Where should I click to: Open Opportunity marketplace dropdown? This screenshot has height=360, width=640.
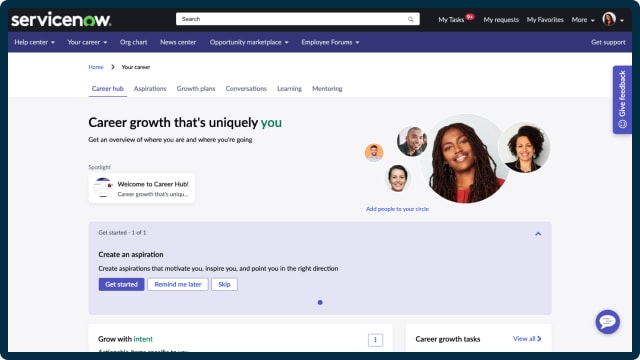(249, 42)
